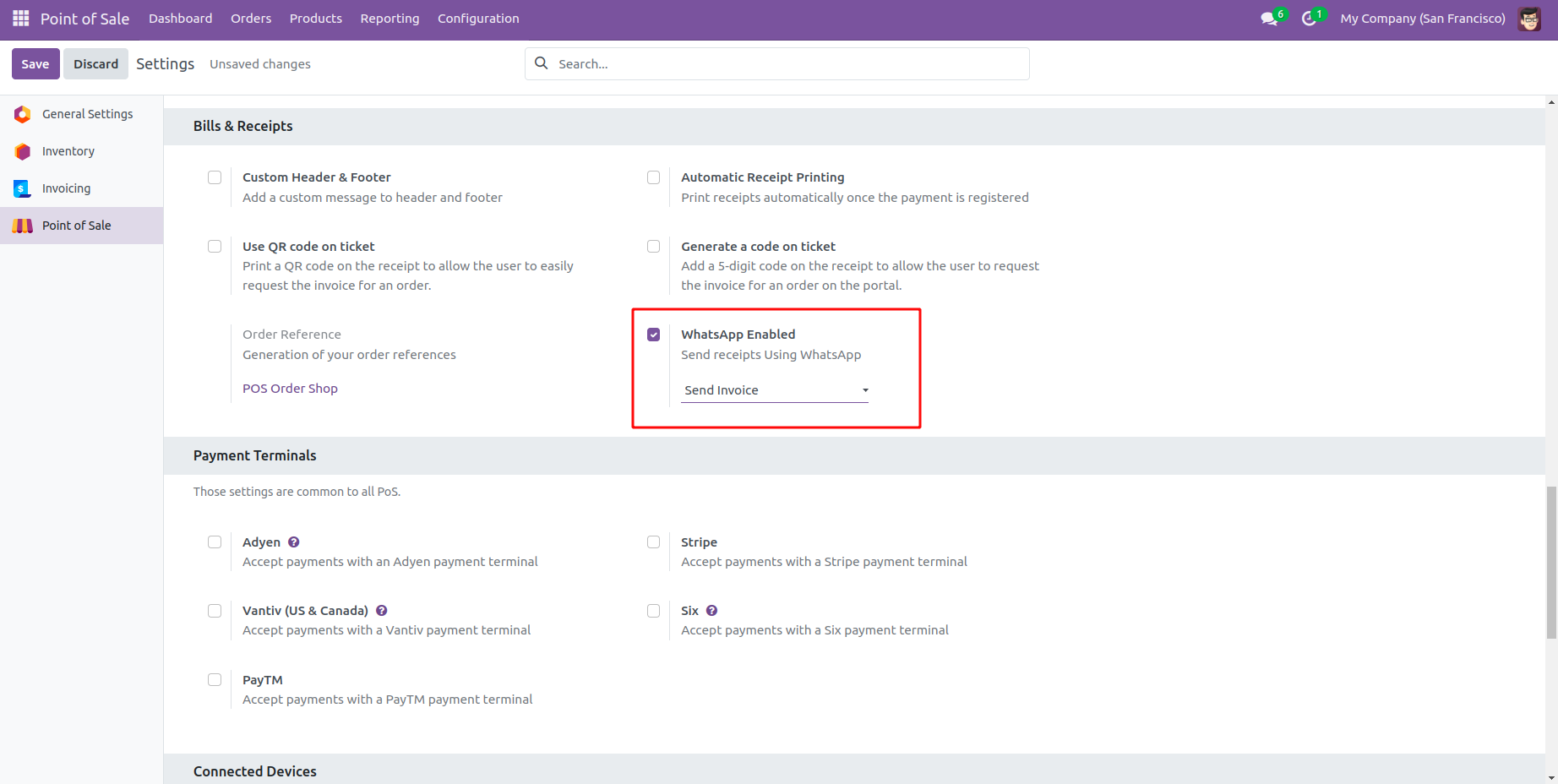Click the Discard button
This screenshot has height=784, width=1558.
[x=95, y=64]
